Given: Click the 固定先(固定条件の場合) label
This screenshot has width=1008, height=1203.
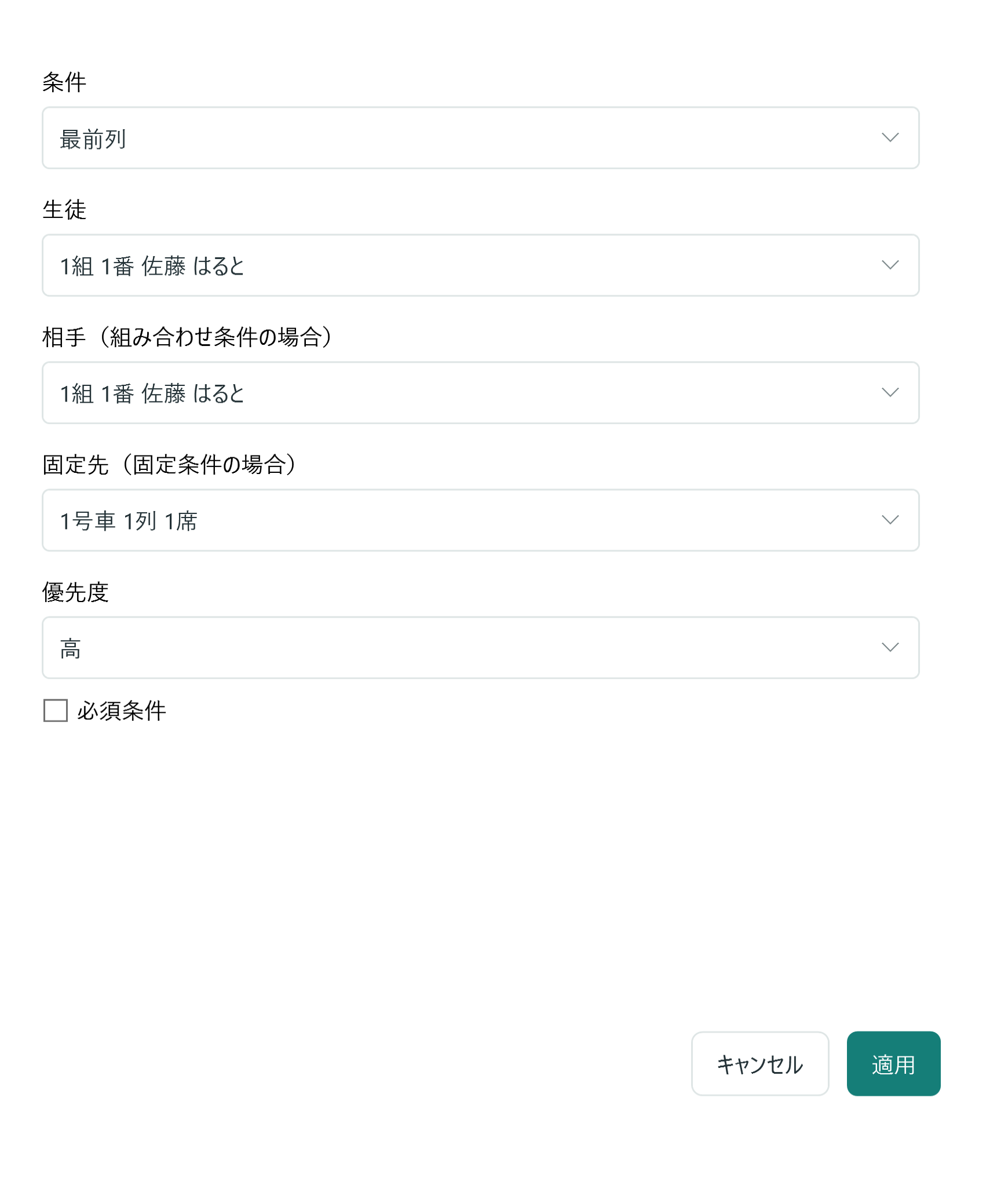Looking at the screenshot, I should (169, 465).
